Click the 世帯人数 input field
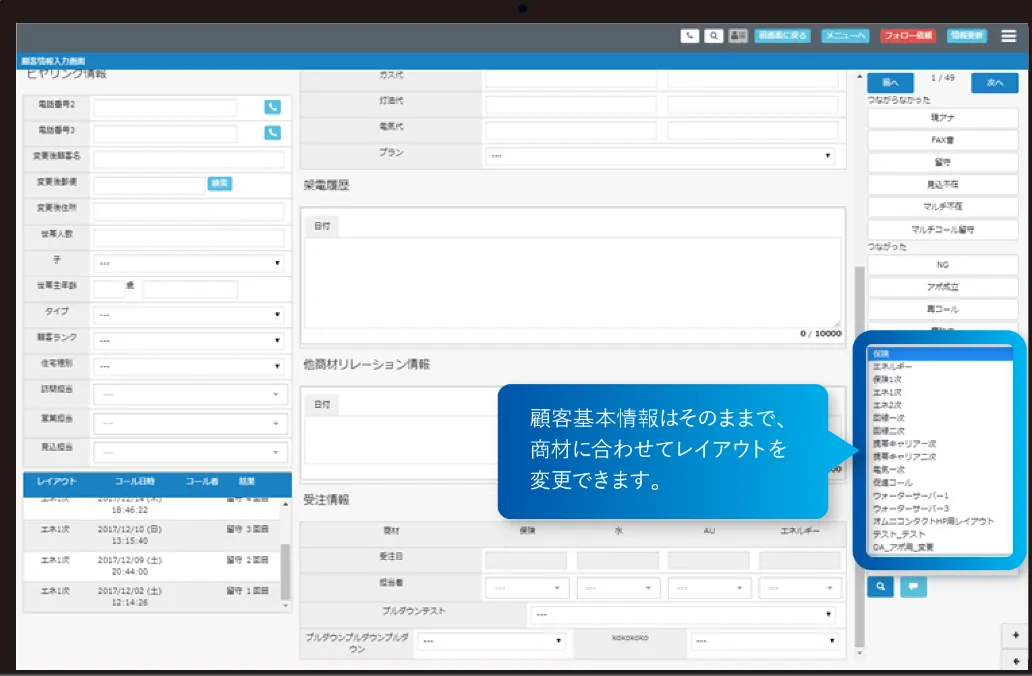Viewport: 1032px width, 676px height. [x=189, y=237]
